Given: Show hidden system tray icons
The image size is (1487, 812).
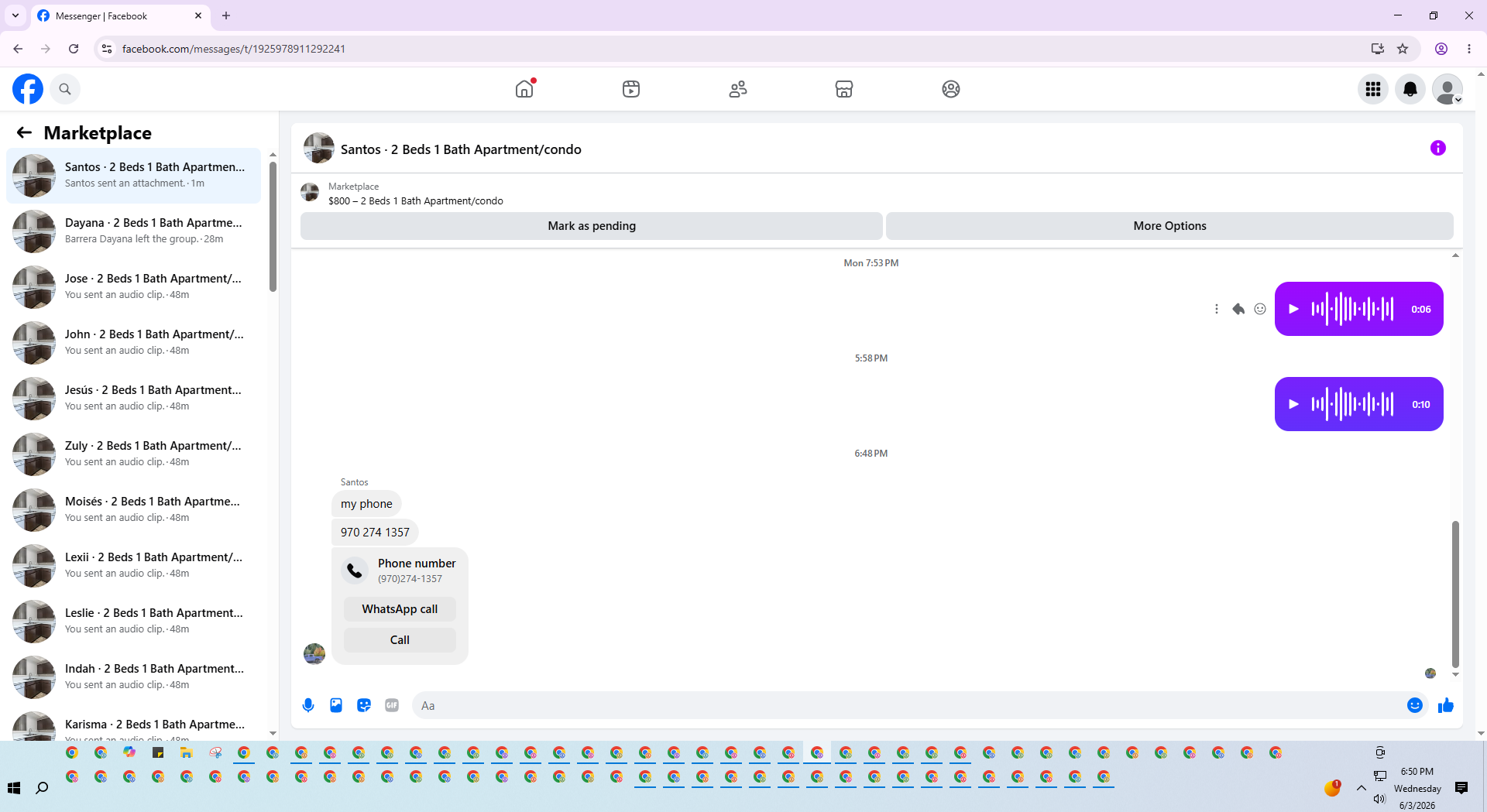Looking at the screenshot, I should [1361, 788].
